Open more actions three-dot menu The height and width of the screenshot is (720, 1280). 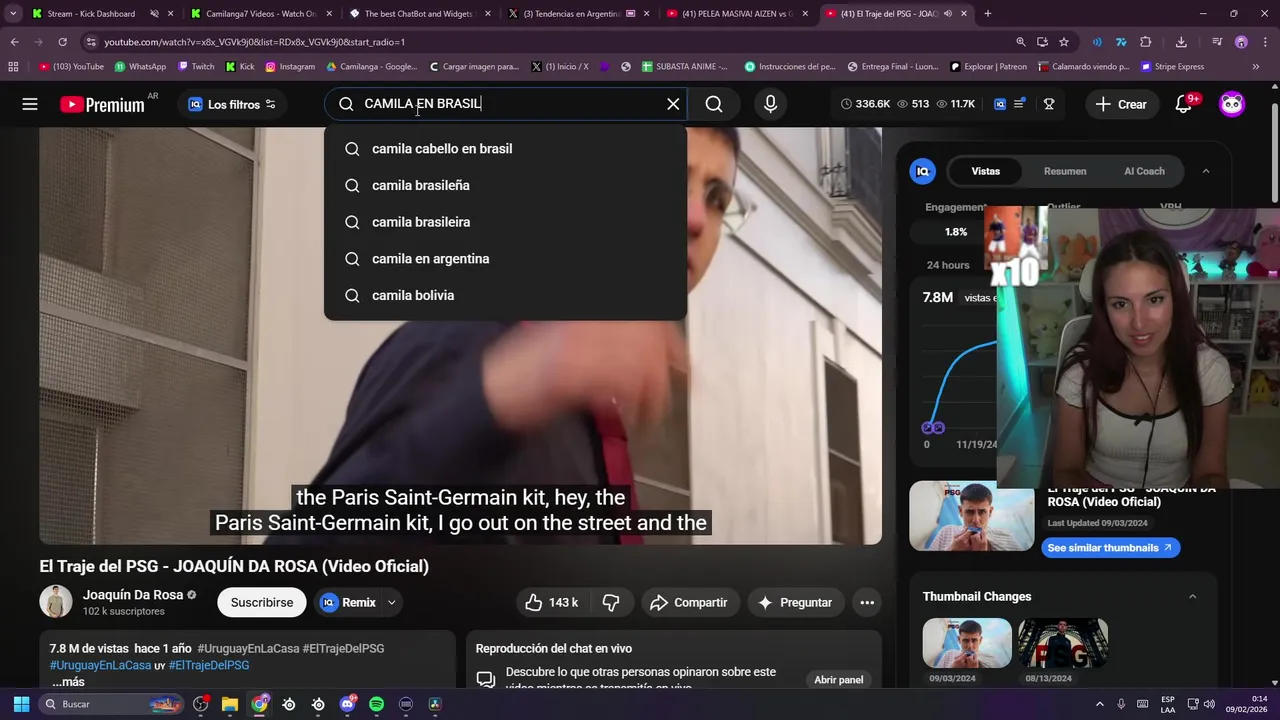tap(867, 602)
